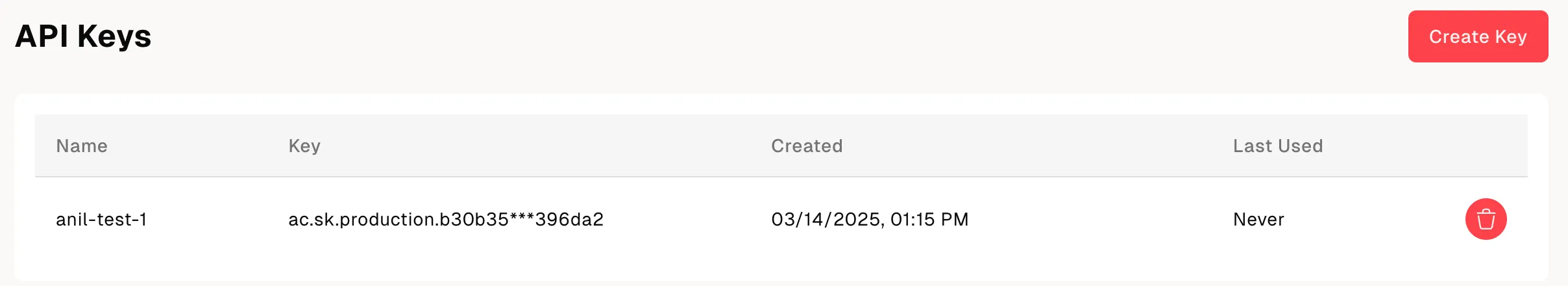Click the asterisks in the masked key
The image size is (1568, 286).
(x=522, y=218)
